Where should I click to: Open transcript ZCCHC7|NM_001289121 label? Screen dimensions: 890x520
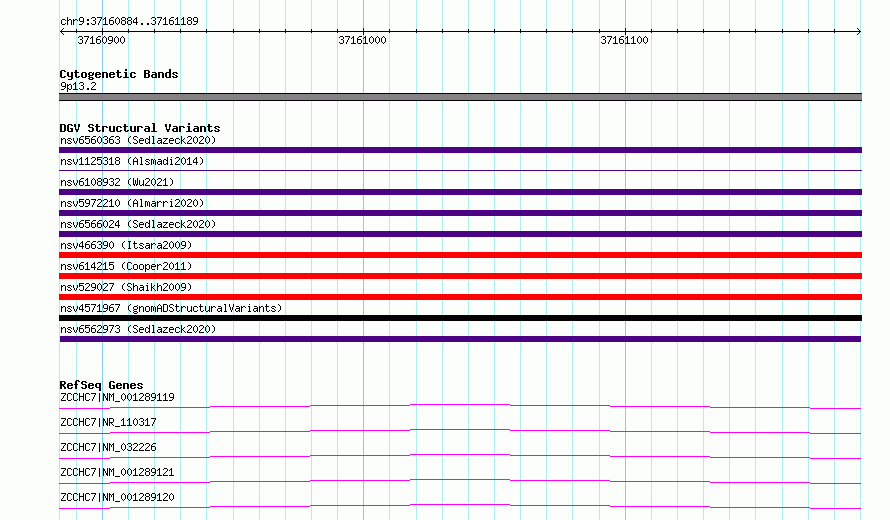[117, 472]
